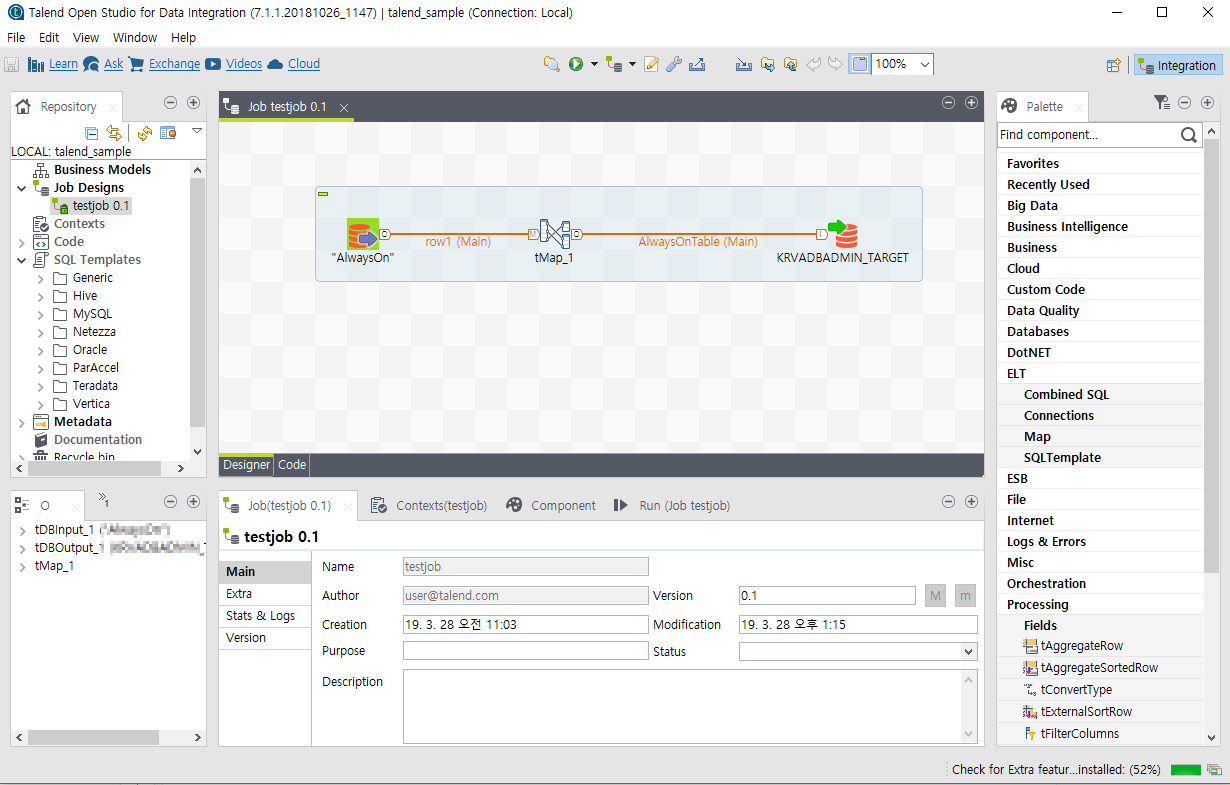Open Repository view menu triangle
Image resolution: width=1230 pixels, height=785 pixels.
click(197, 131)
